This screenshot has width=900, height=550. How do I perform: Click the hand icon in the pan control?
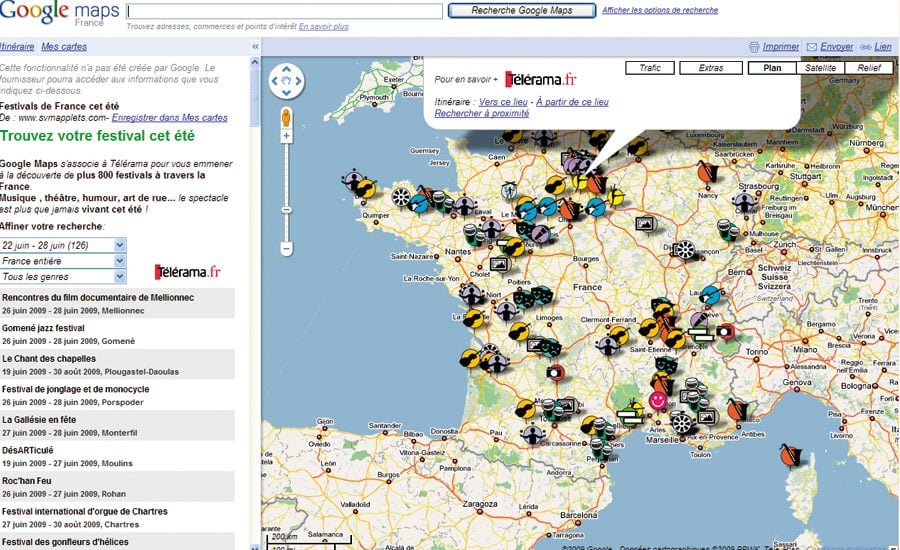click(x=286, y=81)
